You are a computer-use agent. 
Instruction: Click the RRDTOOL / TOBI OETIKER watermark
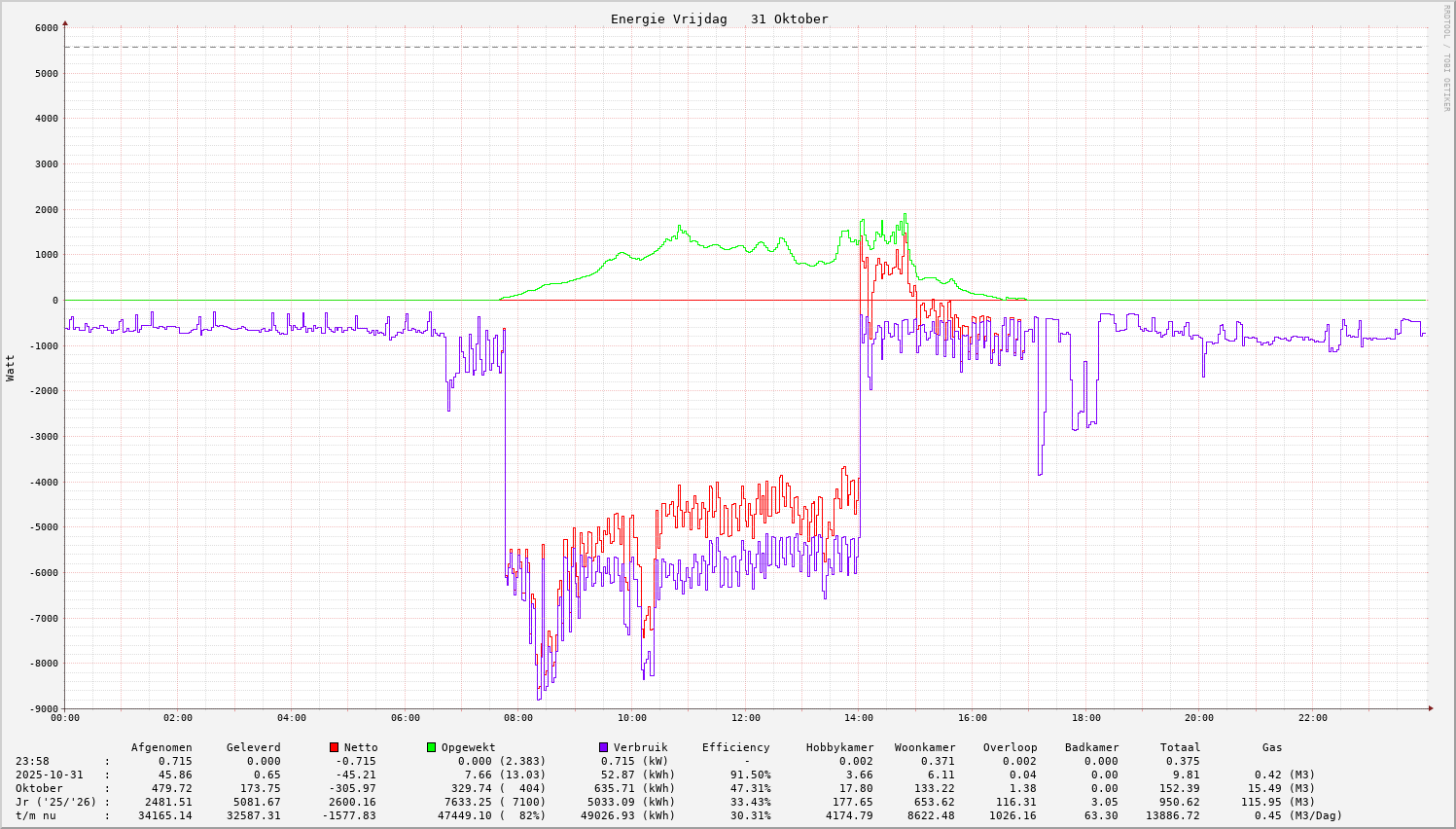click(x=1445, y=57)
